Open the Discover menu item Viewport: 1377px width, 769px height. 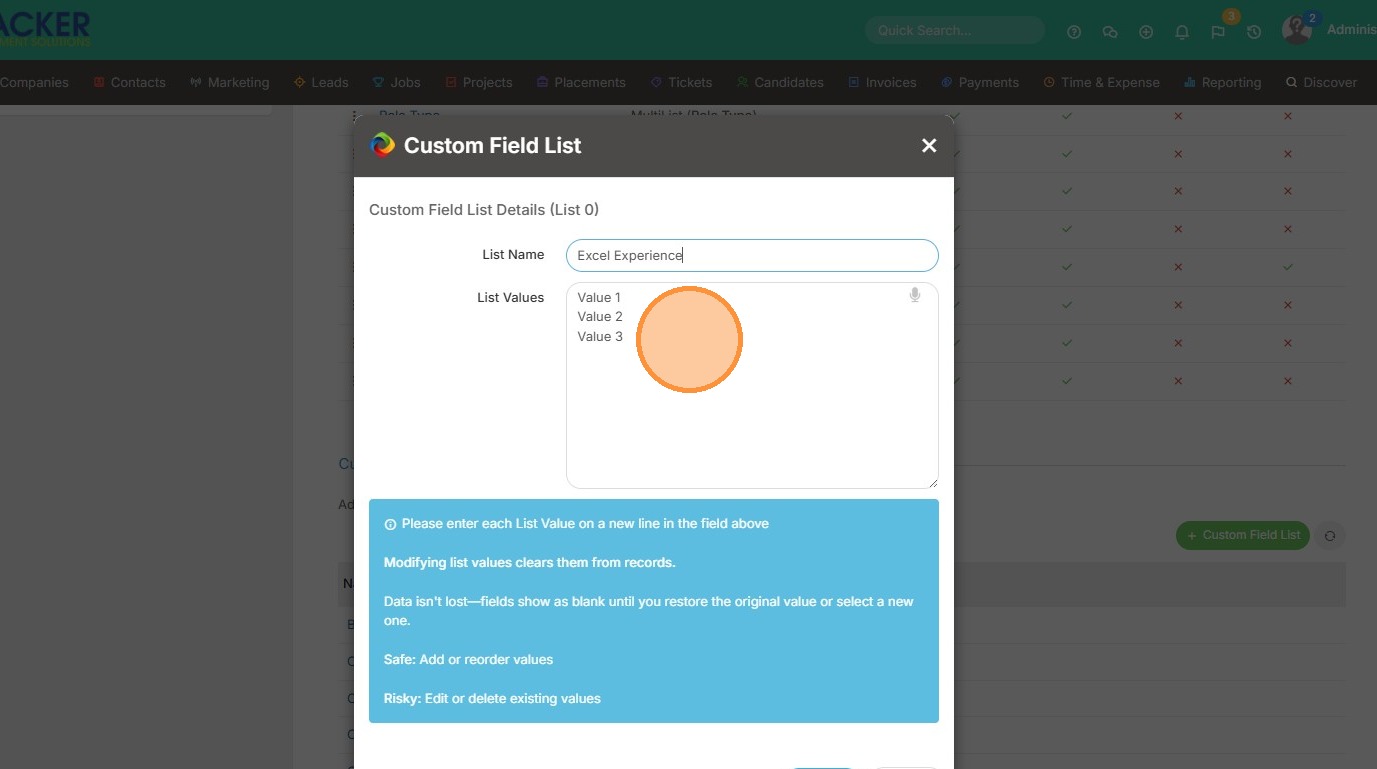(x=1321, y=82)
